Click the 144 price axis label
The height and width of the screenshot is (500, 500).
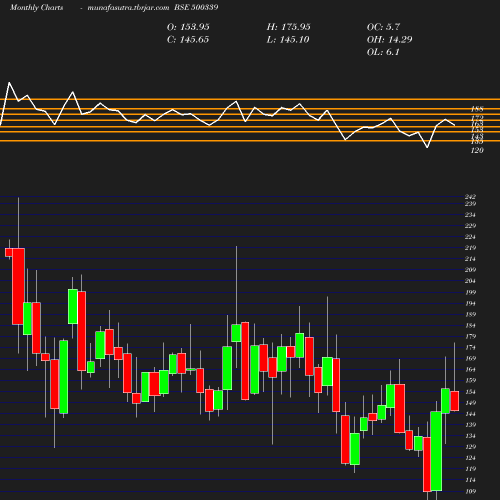(470, 414)
